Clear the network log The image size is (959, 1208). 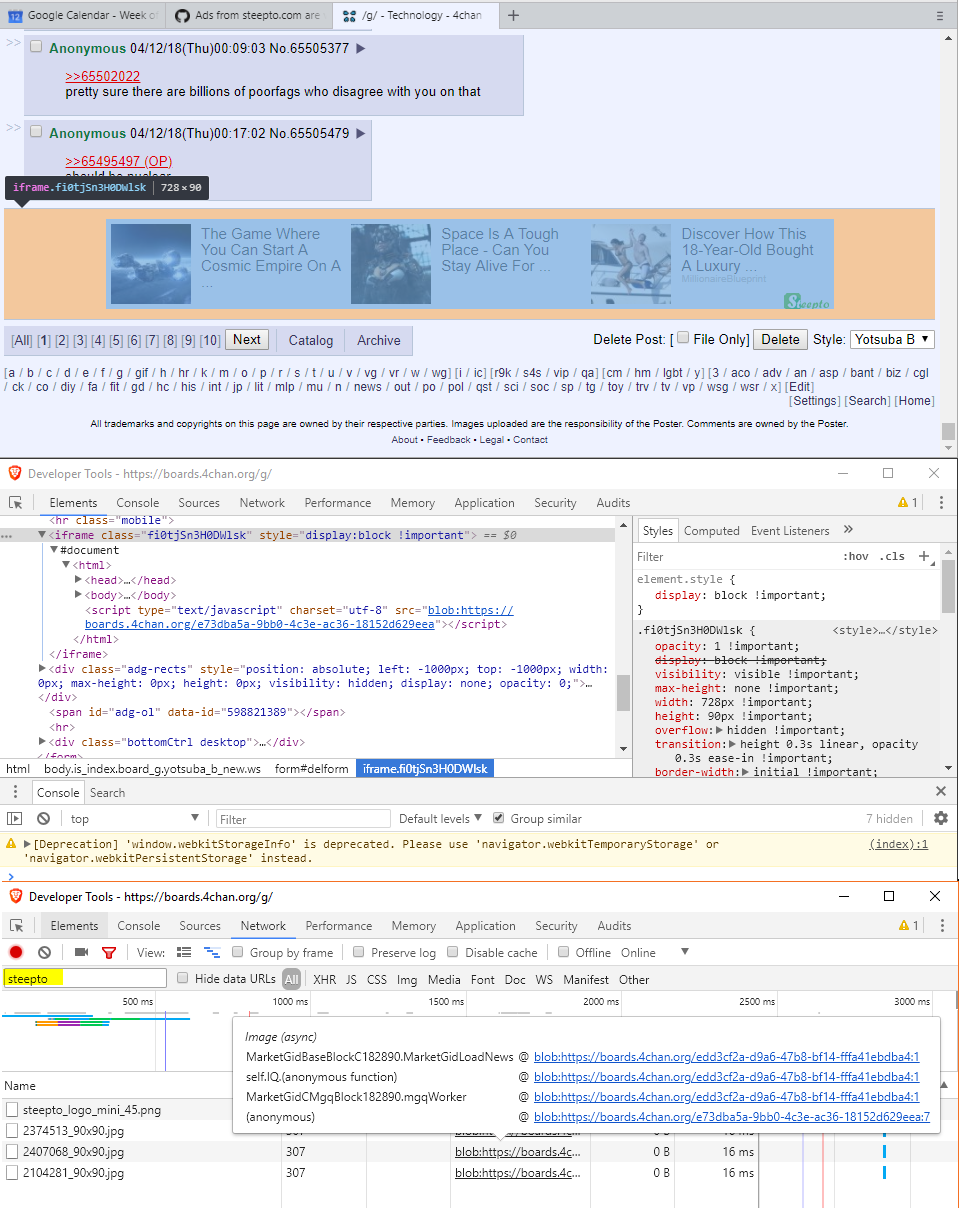click(45, 953)
